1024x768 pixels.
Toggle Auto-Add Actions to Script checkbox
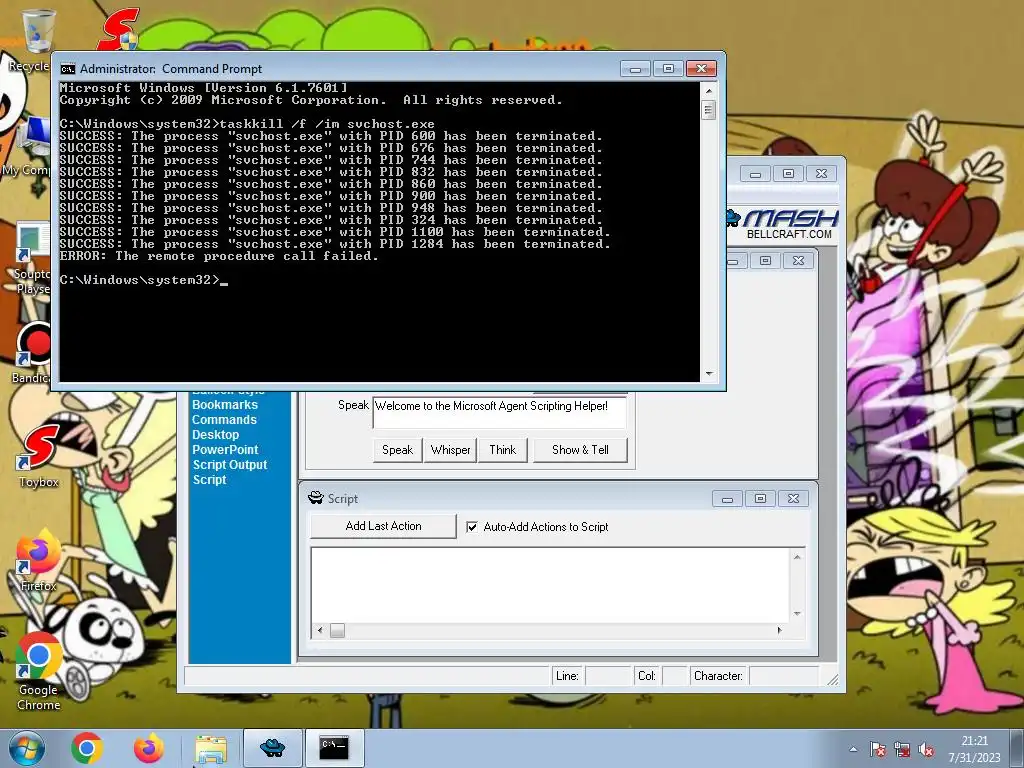472,527
